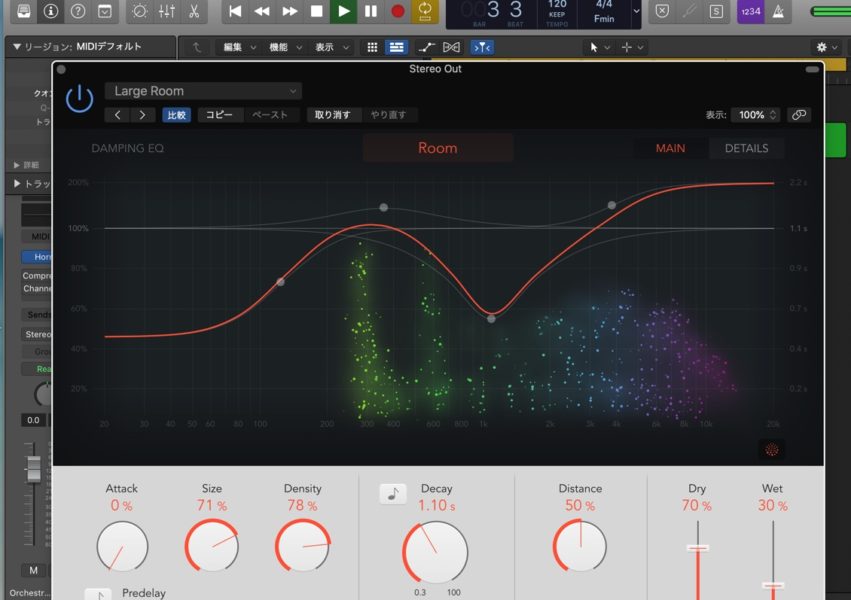Open the 100% view size dropdown
851x600 pixels.
click(x=756, y=115)
